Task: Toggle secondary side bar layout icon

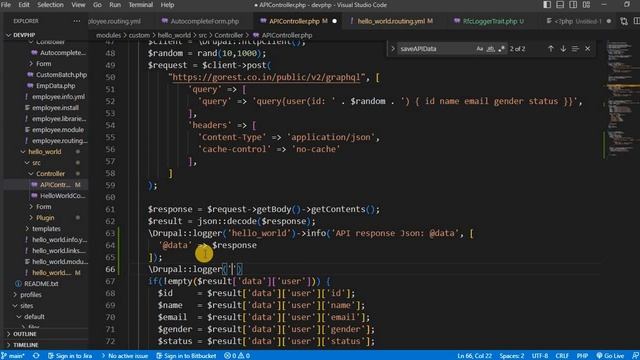Action: click(x=573, y=5)
